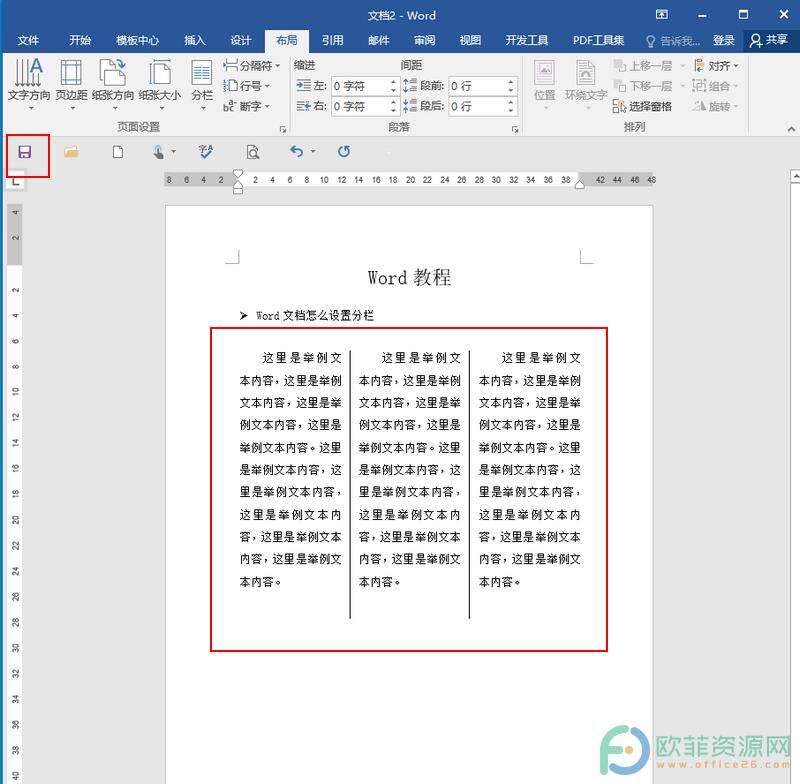Decrease right indent with down spinner
Image resolution: width=800 pixels, height=784 pixels.
393,111
